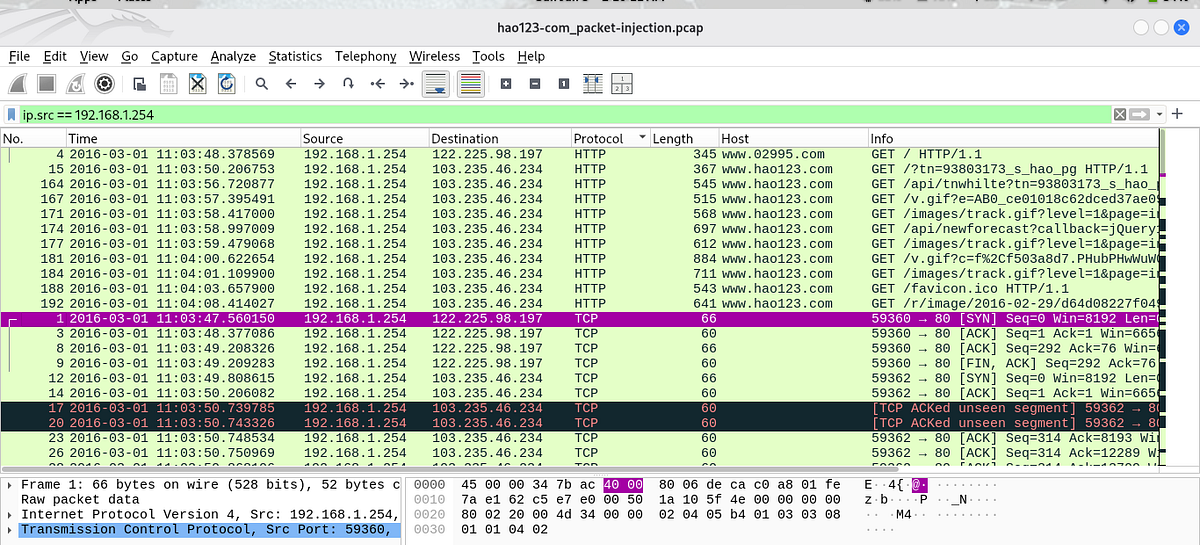Image resolution: width=1200 pixels, height=545 pixels.
Task: Toggle auto-scroll during live capture
Action: [x=435, y=84]
